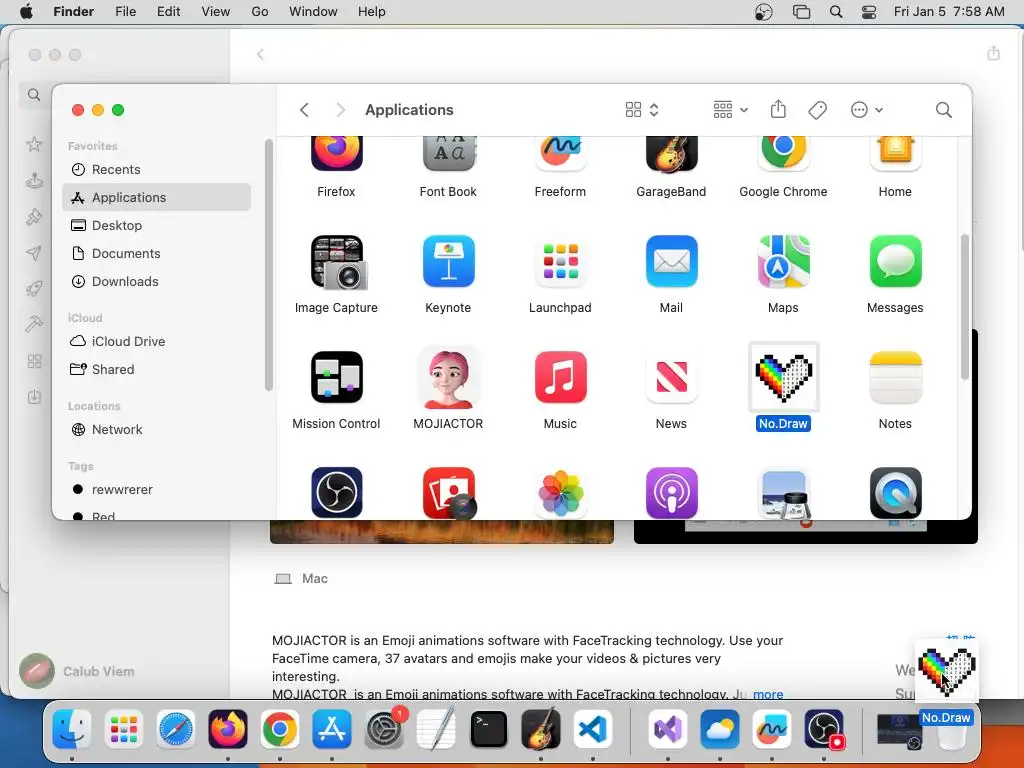The height and width of the screenshot is (768, 1024).
Task: Open Safari from the Dock
Action: click(176, 729)
